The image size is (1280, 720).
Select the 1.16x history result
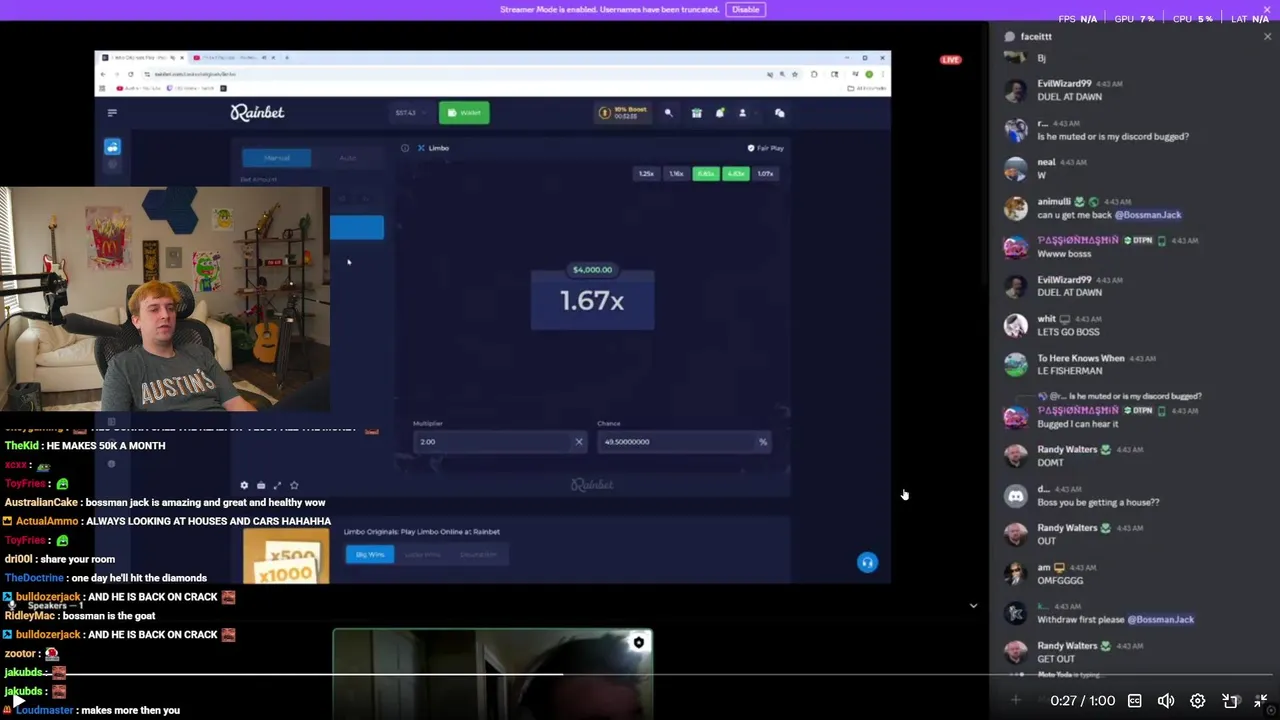coord(676,174)
